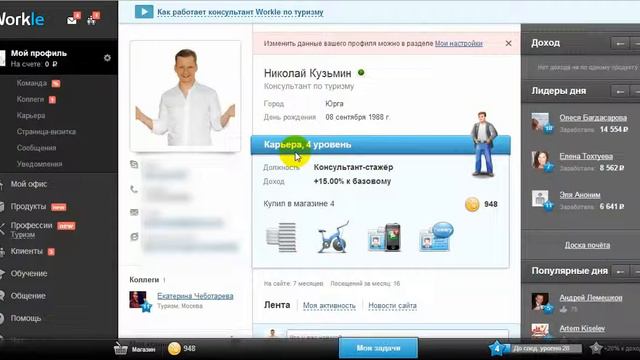The width and height of the screenshot is (640, 360).
Task: Click previous arrow in Лидеры дня panel
Action: [620, 91]
